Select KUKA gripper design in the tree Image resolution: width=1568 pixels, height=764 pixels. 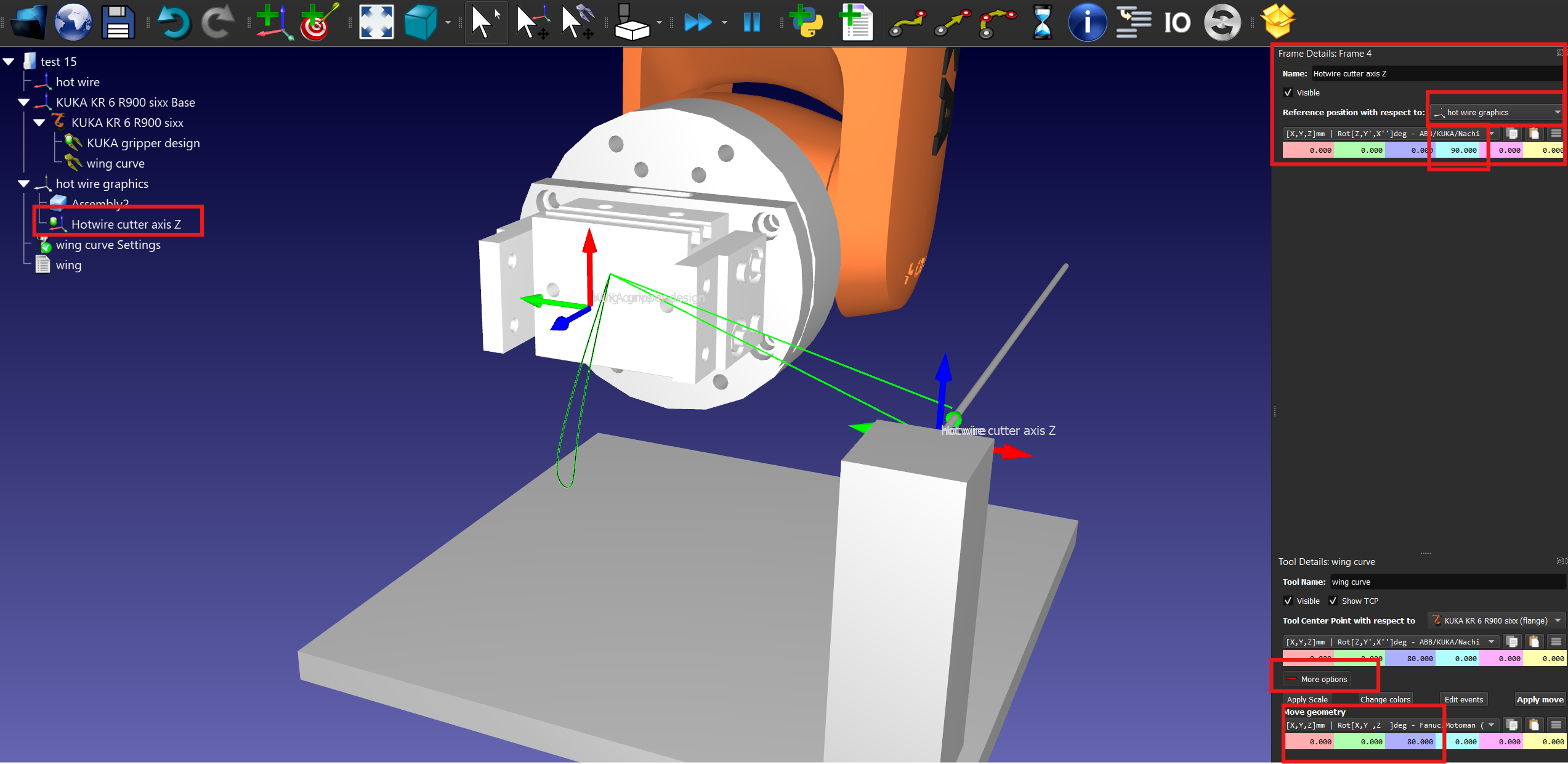pos(143,144)
